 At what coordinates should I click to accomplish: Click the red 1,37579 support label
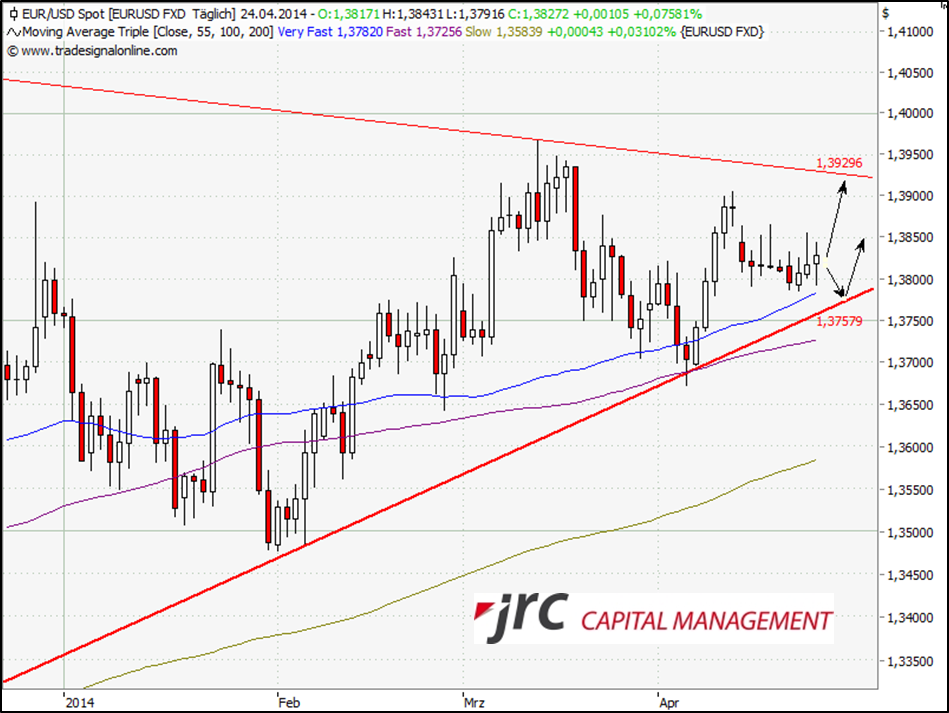tap(838, 321)
